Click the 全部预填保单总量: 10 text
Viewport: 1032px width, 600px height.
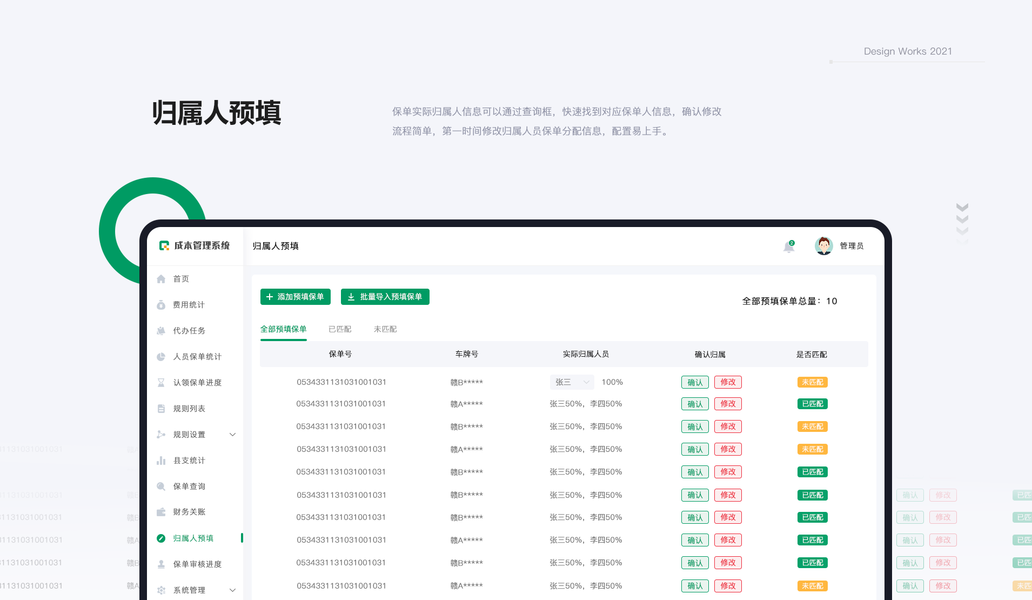pos(790,301)
